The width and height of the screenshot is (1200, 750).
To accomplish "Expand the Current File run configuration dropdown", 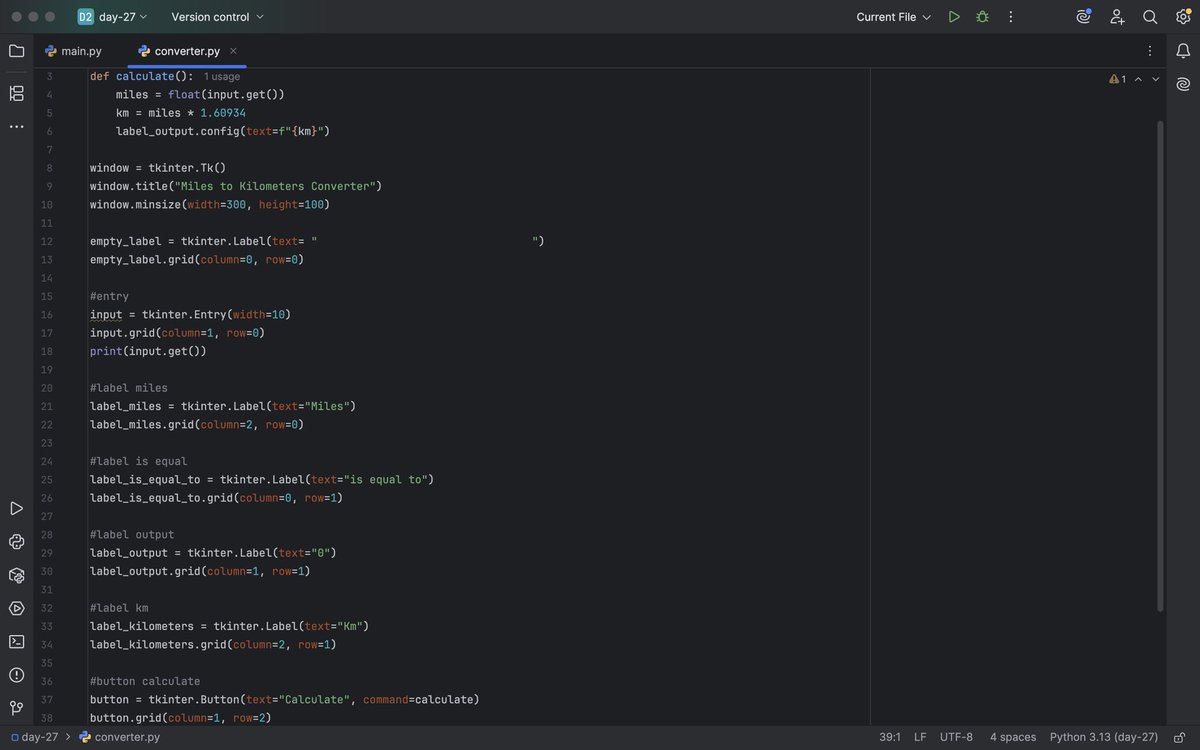I will [893, 17].
